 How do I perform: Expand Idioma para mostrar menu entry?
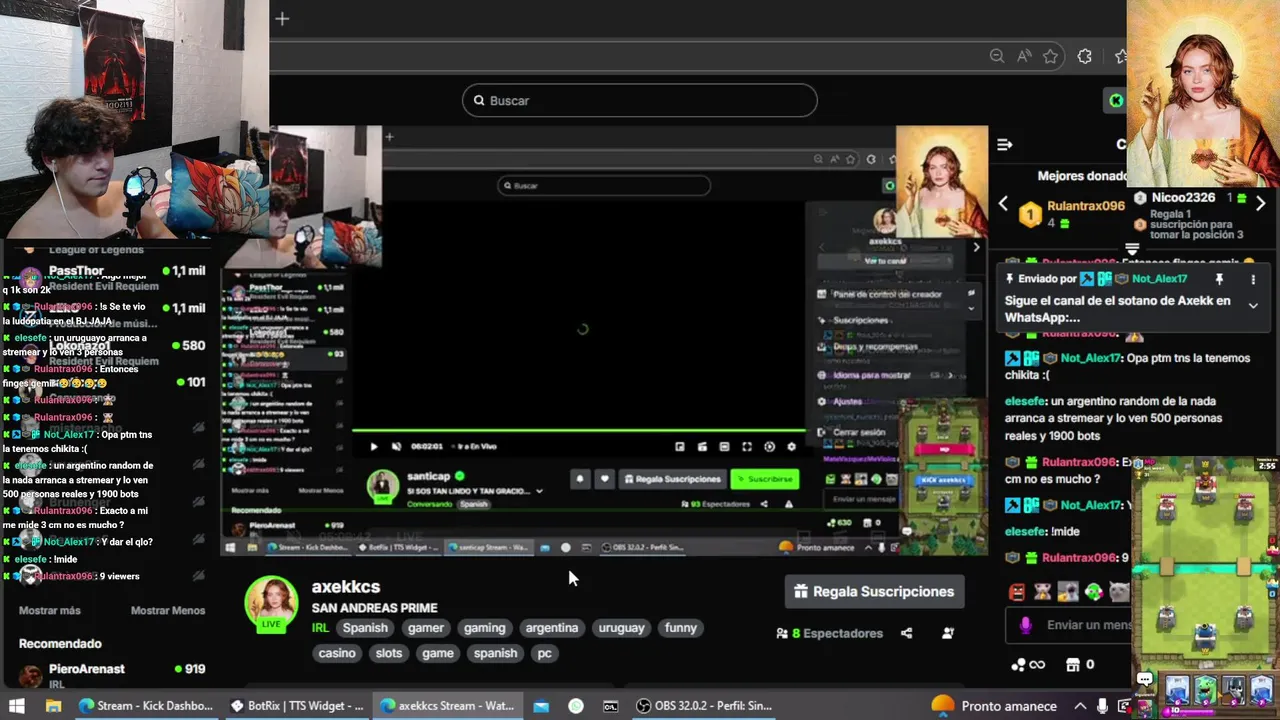click(x=885, y=375)
